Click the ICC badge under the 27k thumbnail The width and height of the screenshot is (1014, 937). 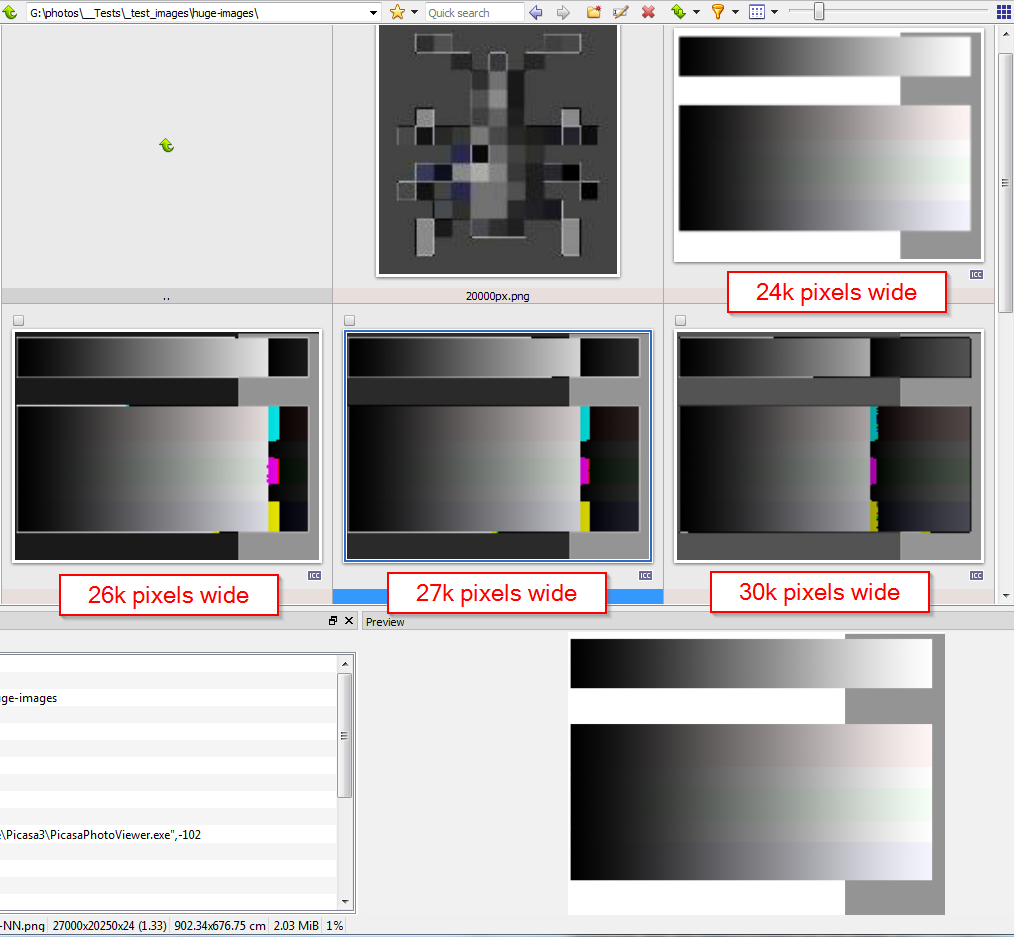(645, 576)
